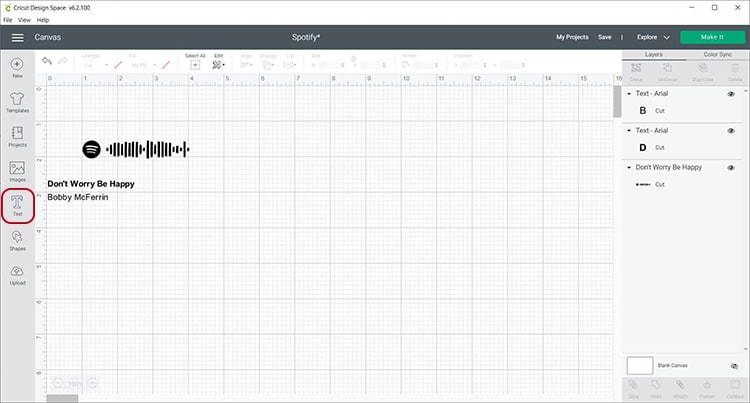The width and height of the screenshot is (750, 403).
Task: Open the Flip dropdown
Action: [x=290, y=65]
